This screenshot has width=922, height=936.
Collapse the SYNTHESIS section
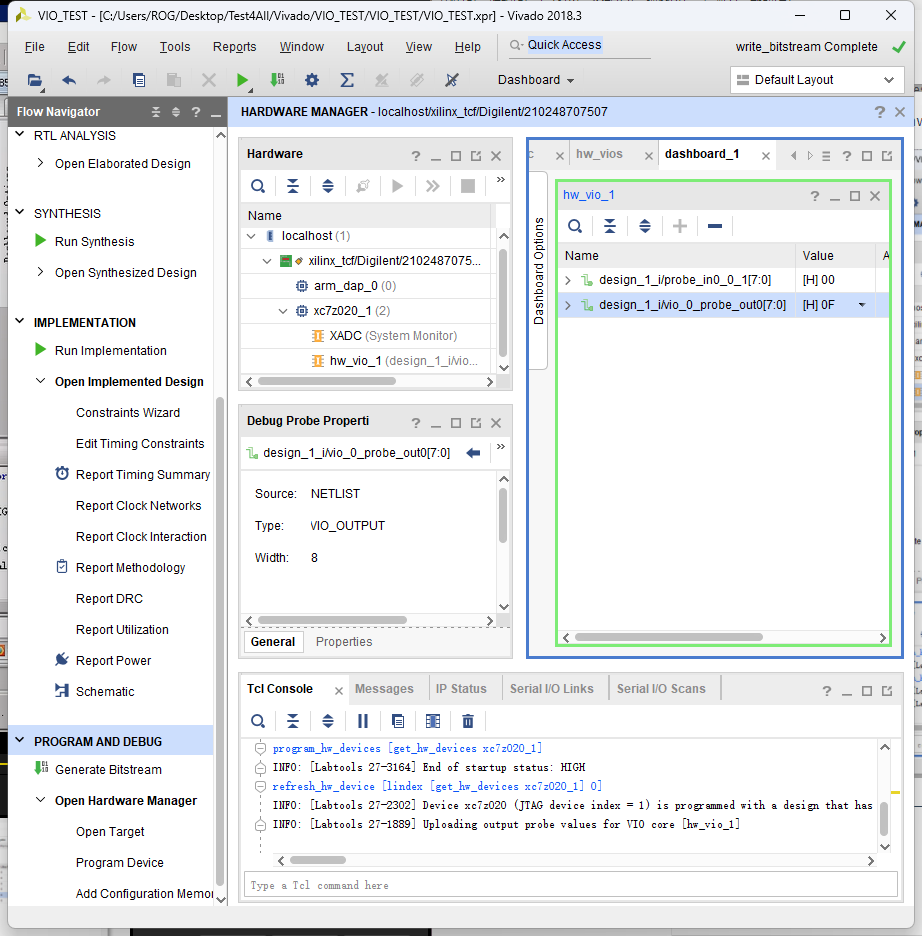point(20,213)
